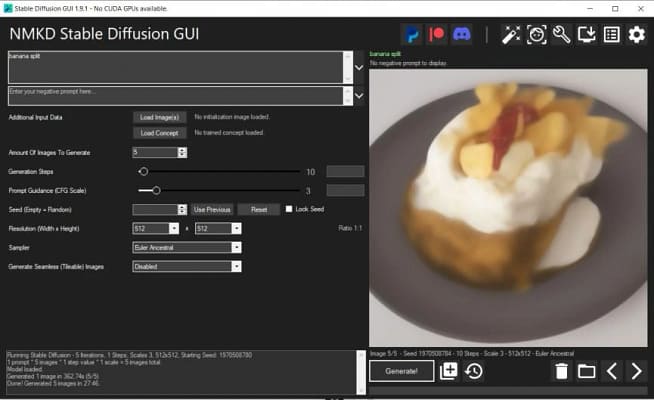
Task: Open the Discord server icon
Action: coord(462,34)
